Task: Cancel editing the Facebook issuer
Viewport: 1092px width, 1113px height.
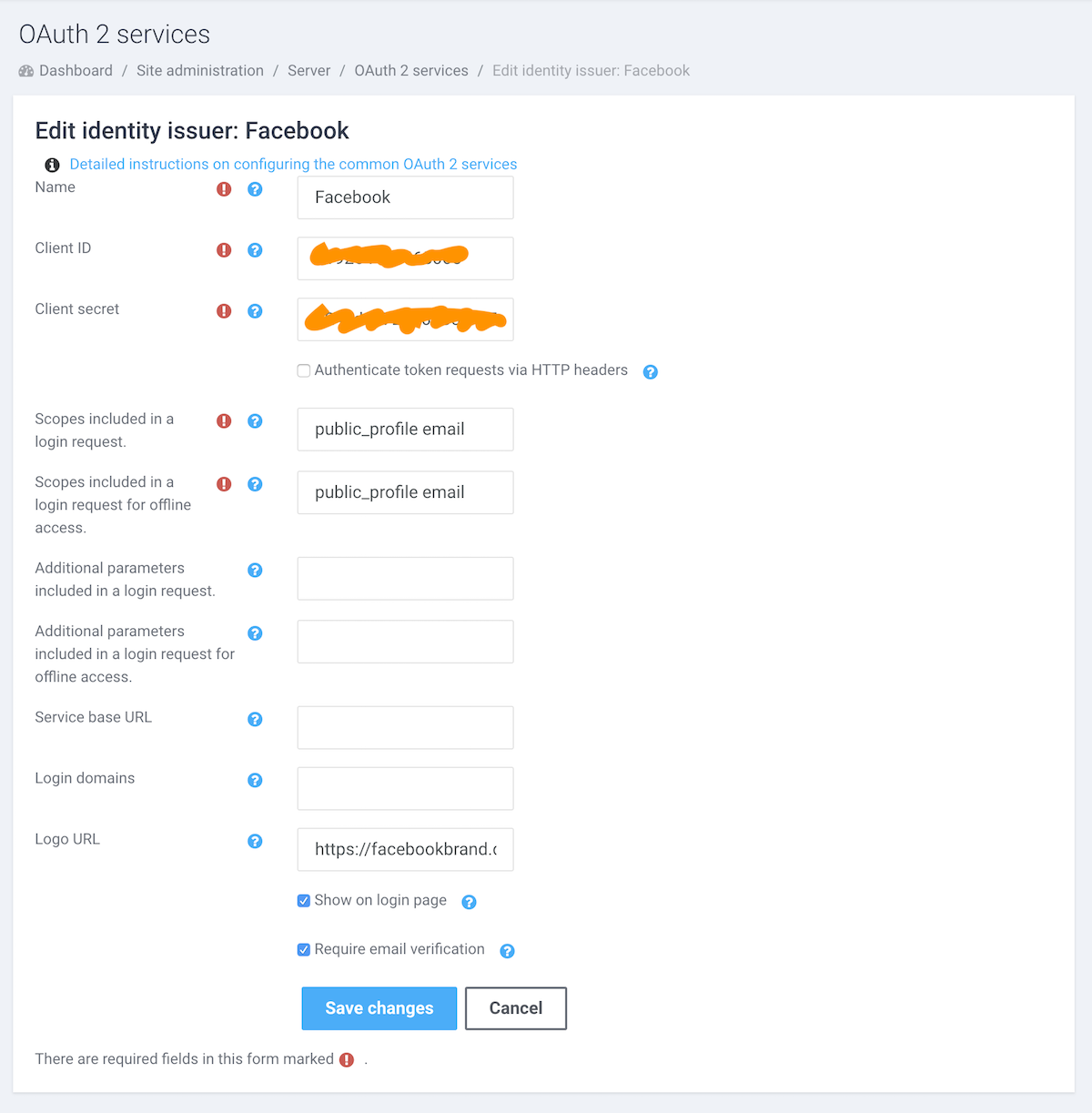Action: click(515, 1007)
